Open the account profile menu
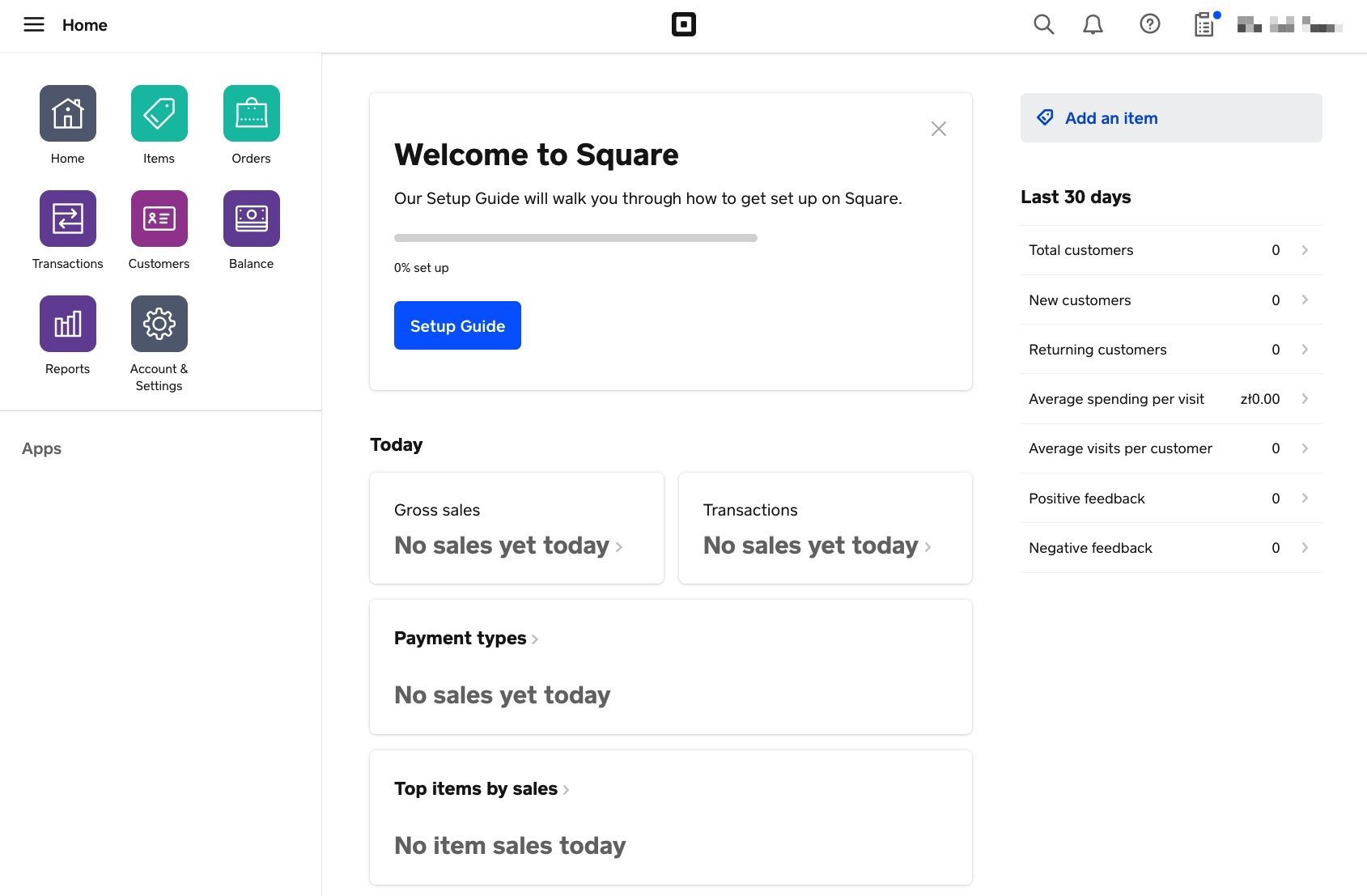 click(x=1290, y=25)
